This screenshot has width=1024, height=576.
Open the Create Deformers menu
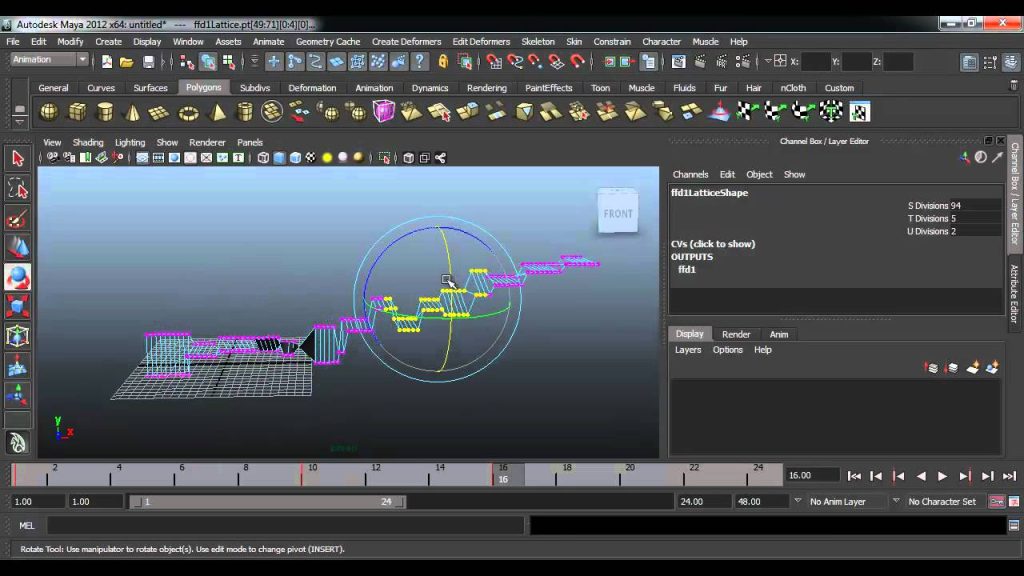click(x=406, y=41)
